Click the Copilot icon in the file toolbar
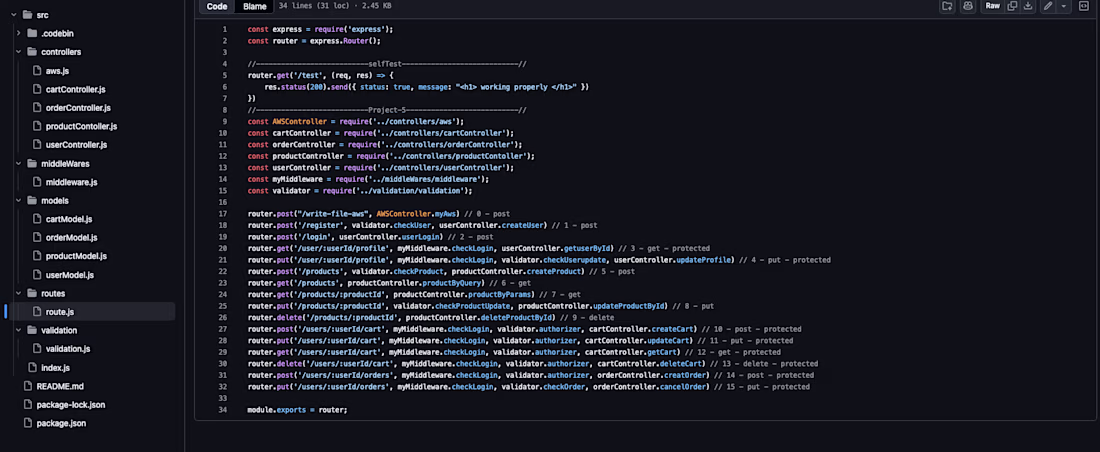The image size is (1100, 452). [968, 6]
